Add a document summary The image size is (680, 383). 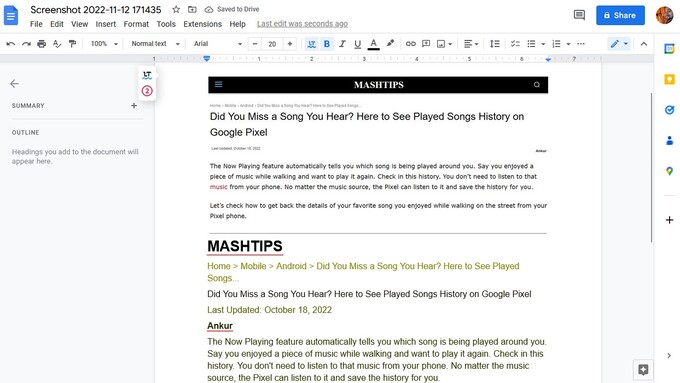pos(134,105)
